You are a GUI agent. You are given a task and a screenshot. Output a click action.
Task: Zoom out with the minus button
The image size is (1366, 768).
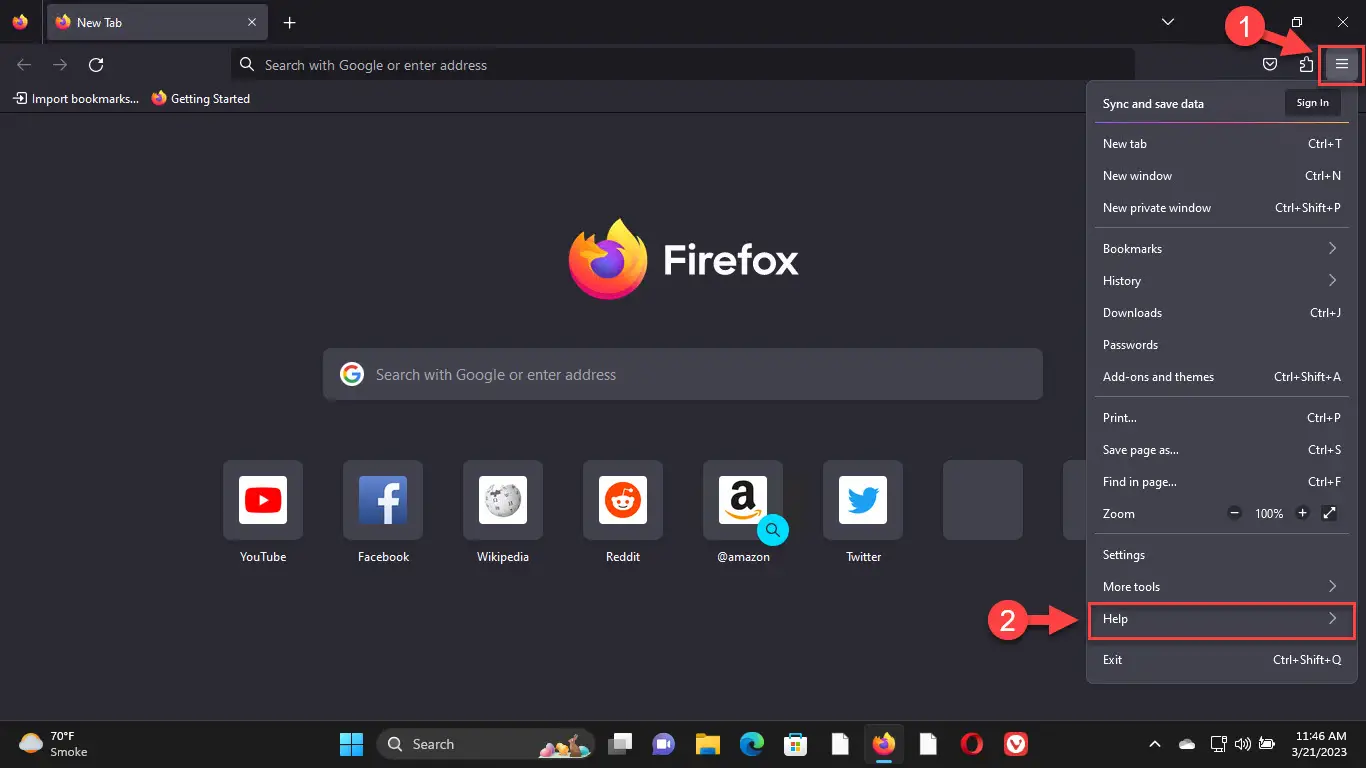point(1234,513)
